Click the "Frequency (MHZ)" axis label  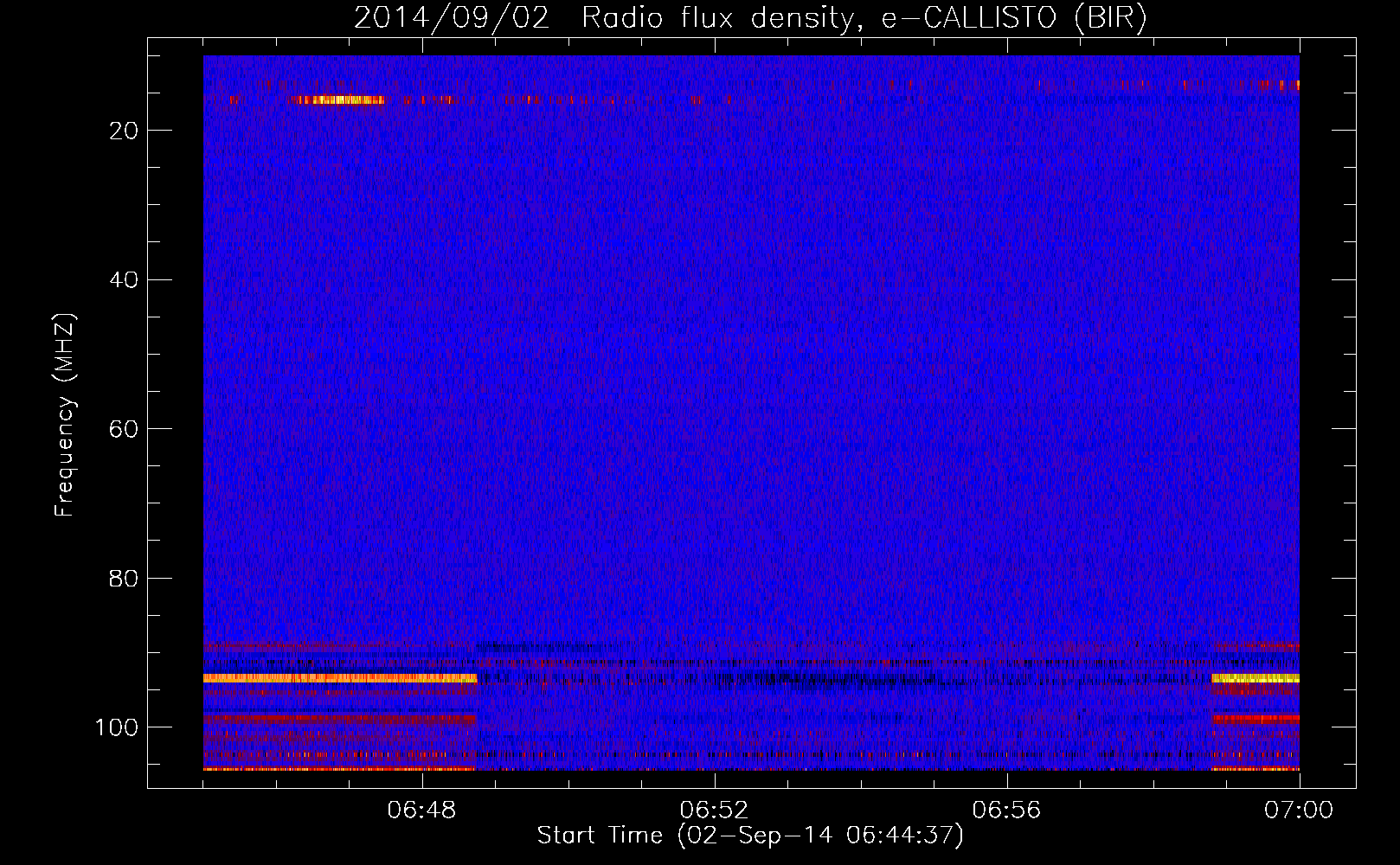65,415
